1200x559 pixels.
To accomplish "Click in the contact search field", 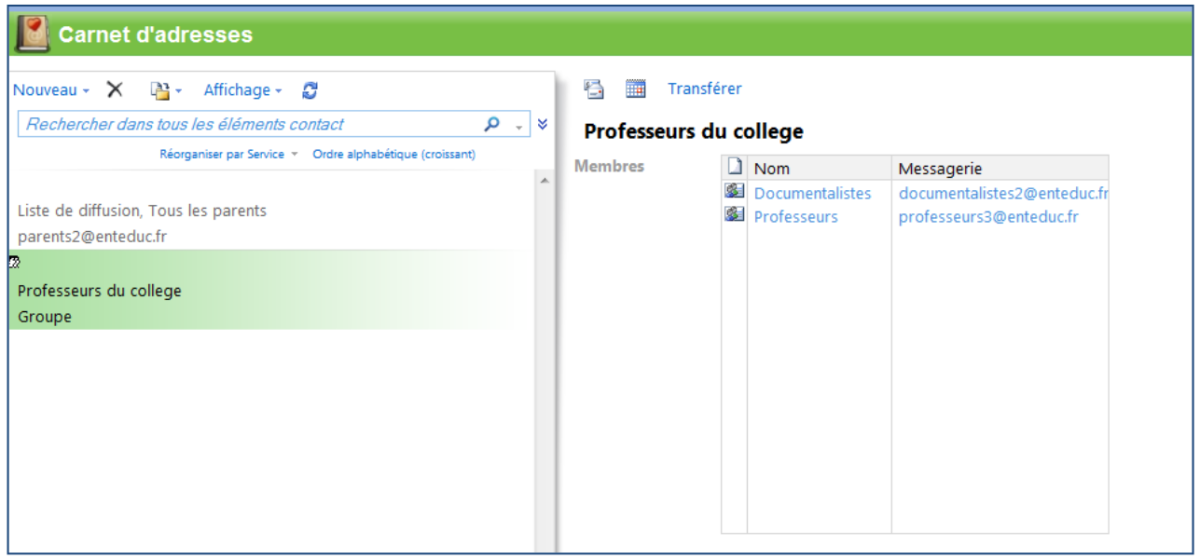I will coord(250,124).
